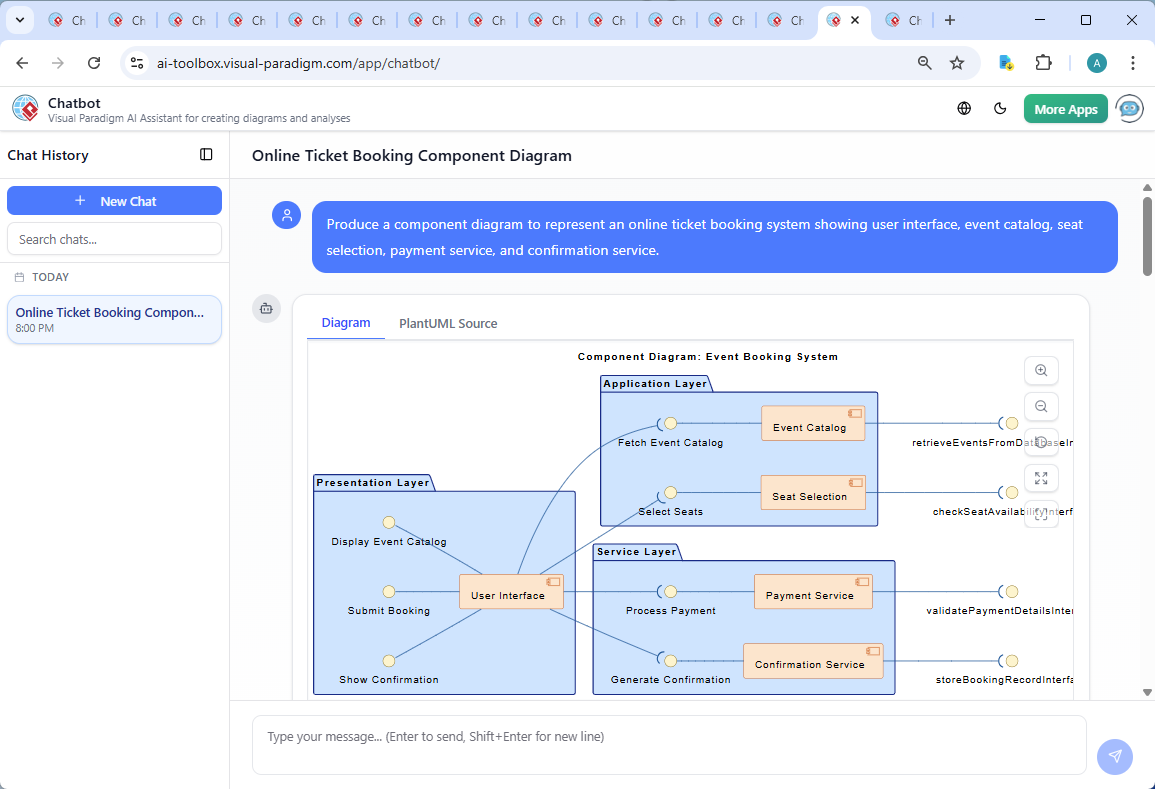The image size is (1155, 789).
Task: Switch to the PlantUML Source tab
Action: (x=448, y=323)
